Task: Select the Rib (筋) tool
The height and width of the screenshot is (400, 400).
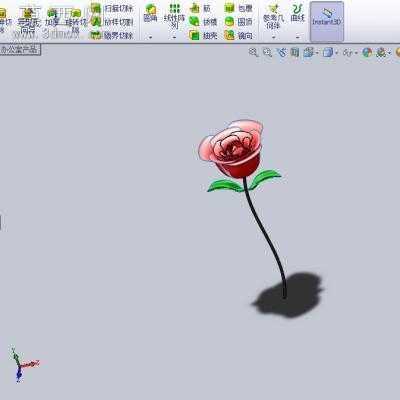Action: [x=200, y=8]
